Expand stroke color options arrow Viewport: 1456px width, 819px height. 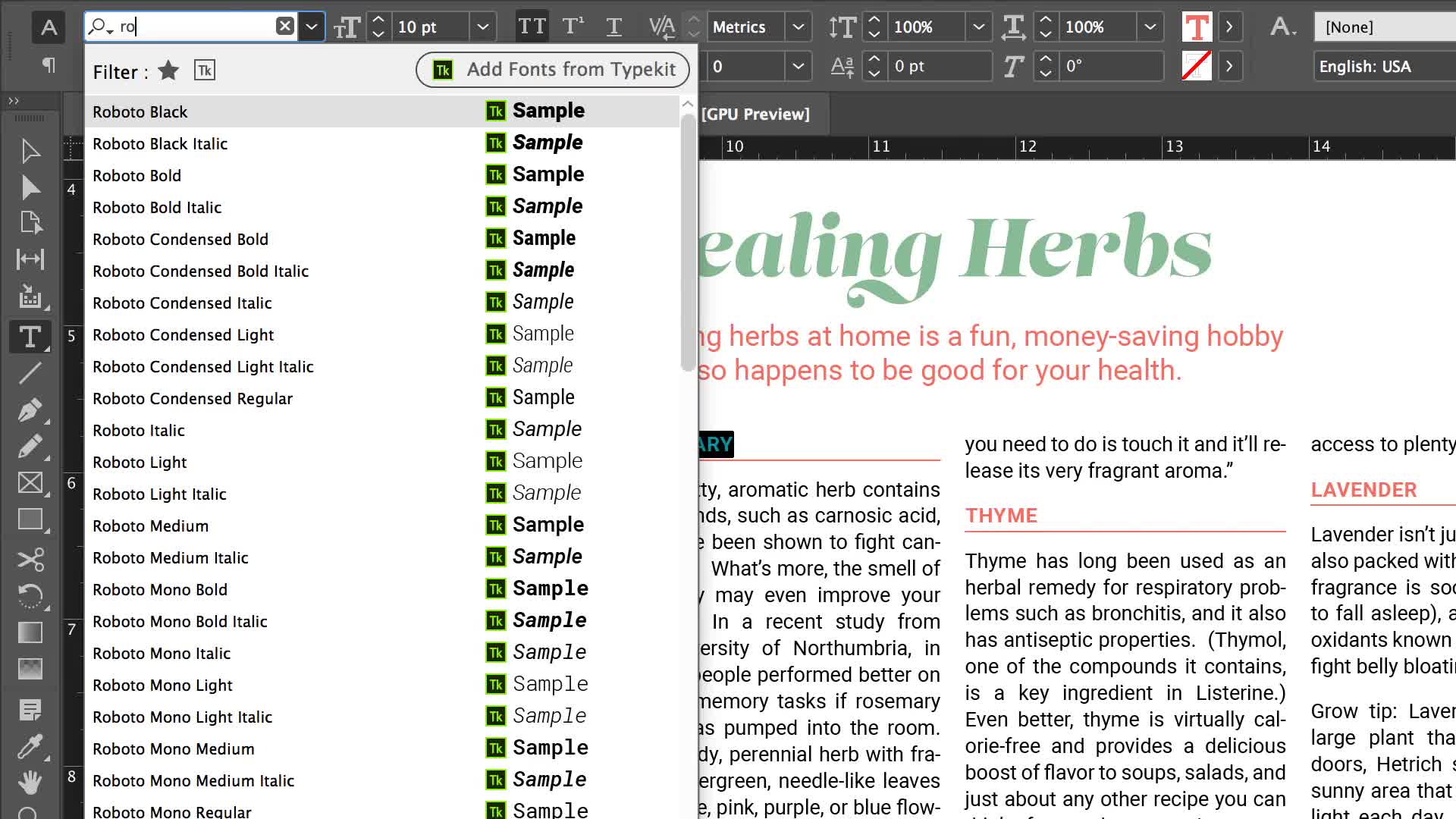point(1229,66)
